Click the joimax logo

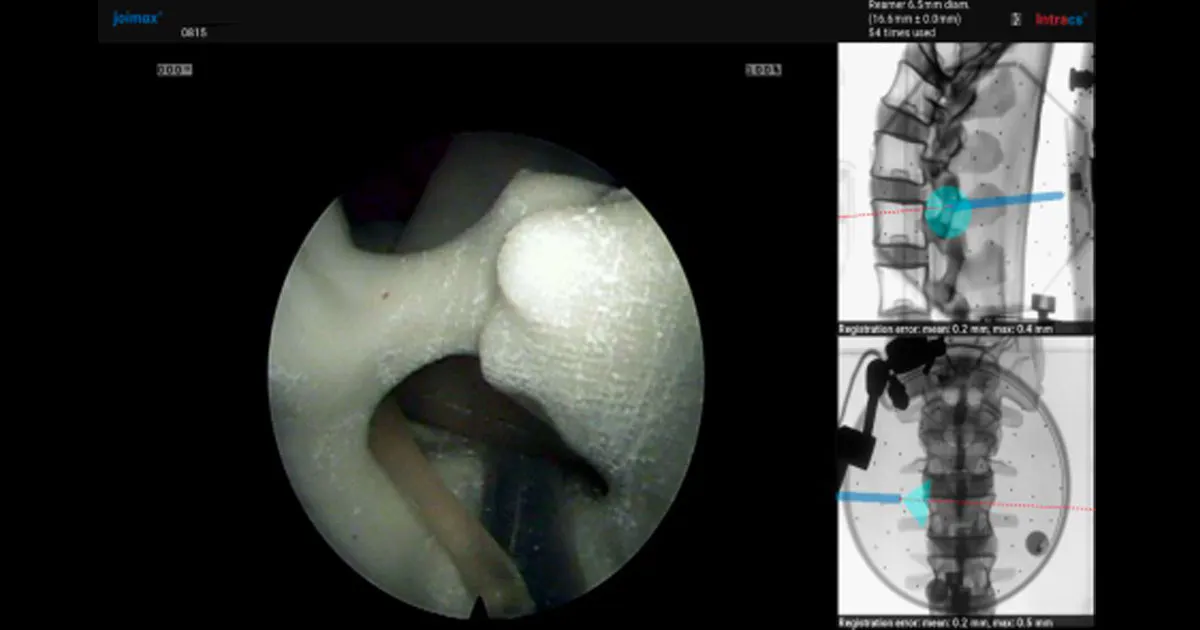[135, 16]
